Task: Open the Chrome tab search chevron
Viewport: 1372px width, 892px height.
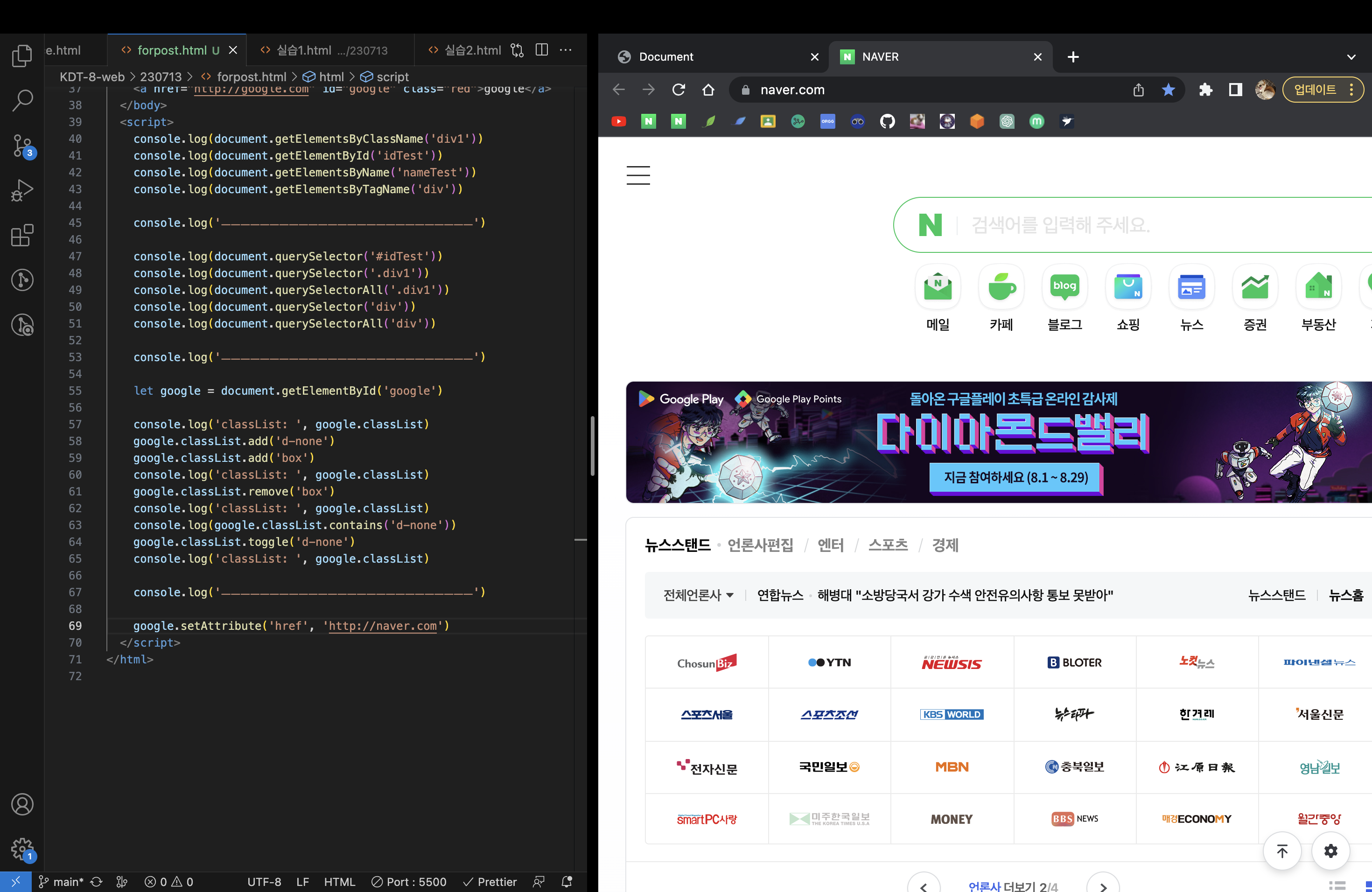Action: point(1351,56)
